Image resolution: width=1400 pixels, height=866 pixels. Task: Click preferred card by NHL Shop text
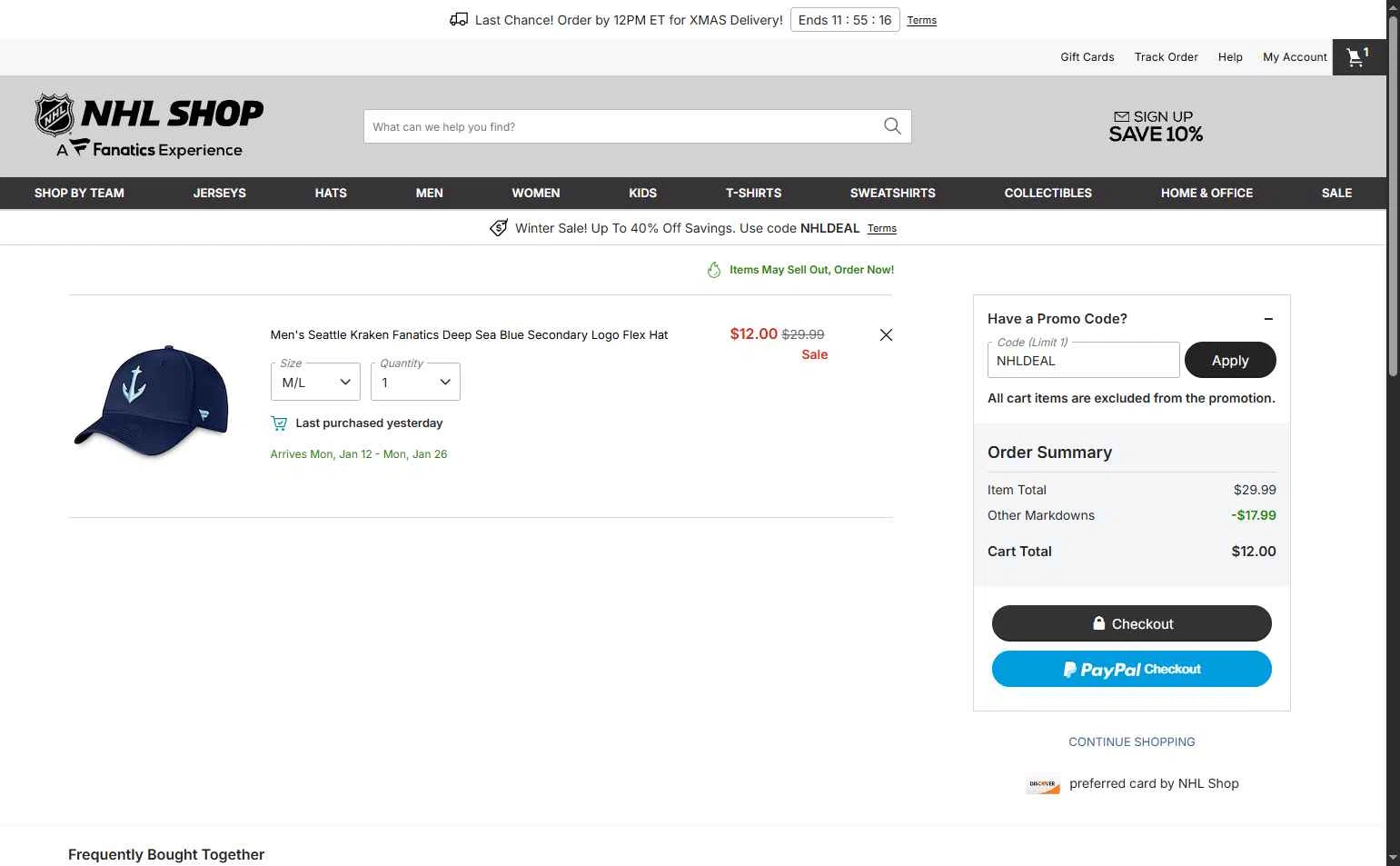tap(1154, 783)
